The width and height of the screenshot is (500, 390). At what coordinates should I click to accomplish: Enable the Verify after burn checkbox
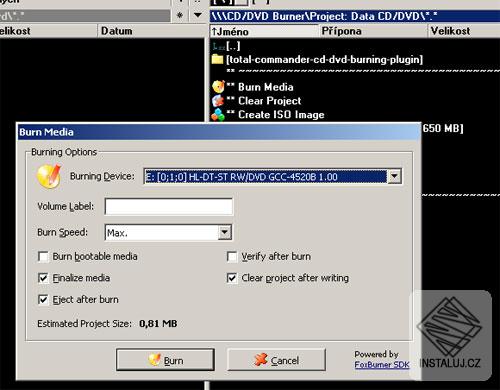click(232, 257)
